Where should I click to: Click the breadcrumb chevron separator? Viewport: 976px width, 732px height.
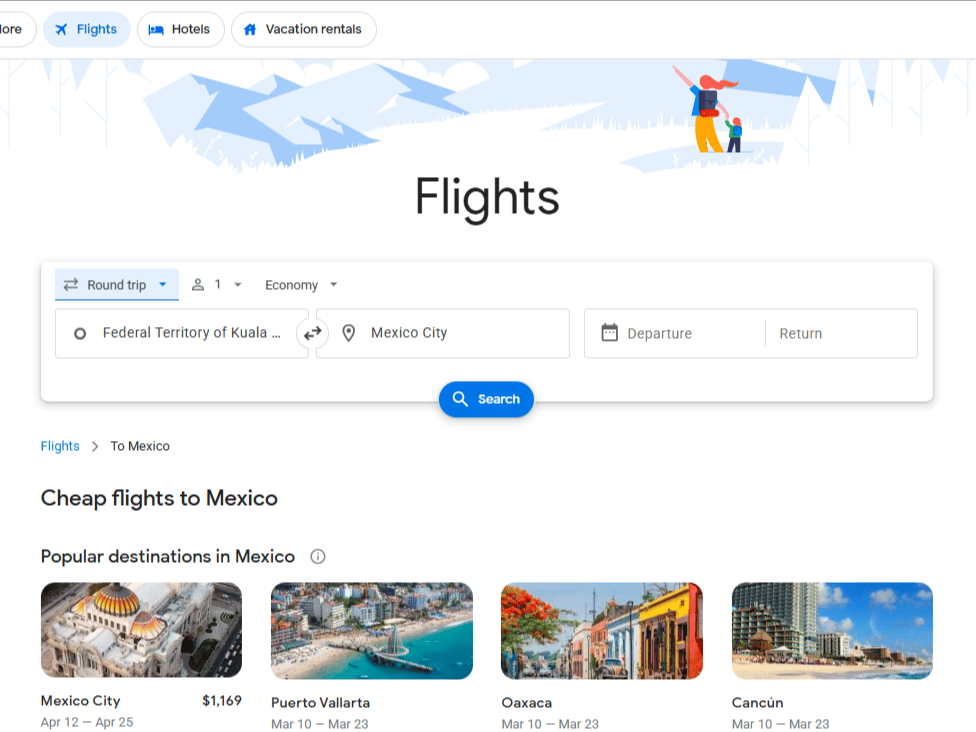95,446
